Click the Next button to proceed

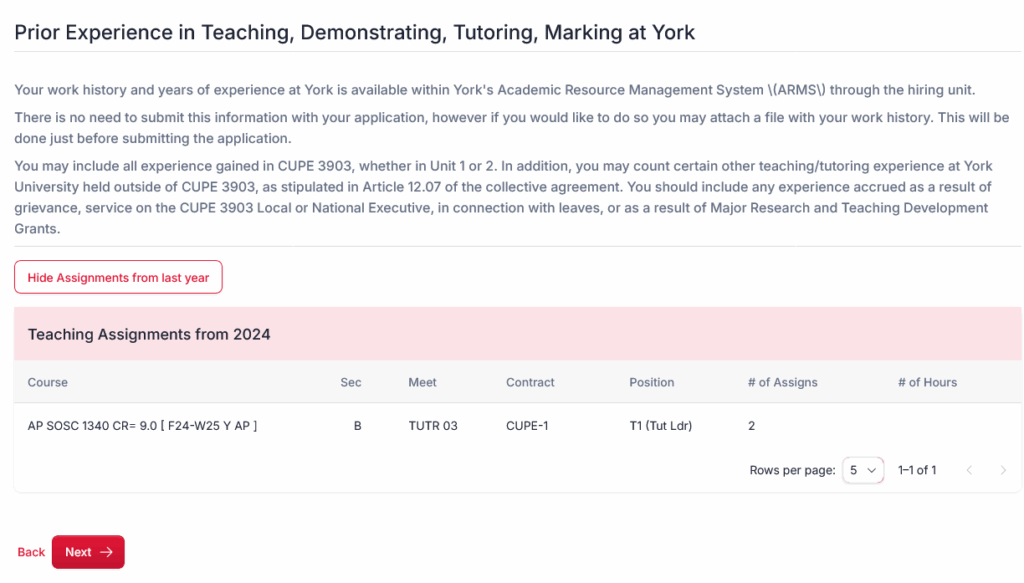[x=88, y=552]
